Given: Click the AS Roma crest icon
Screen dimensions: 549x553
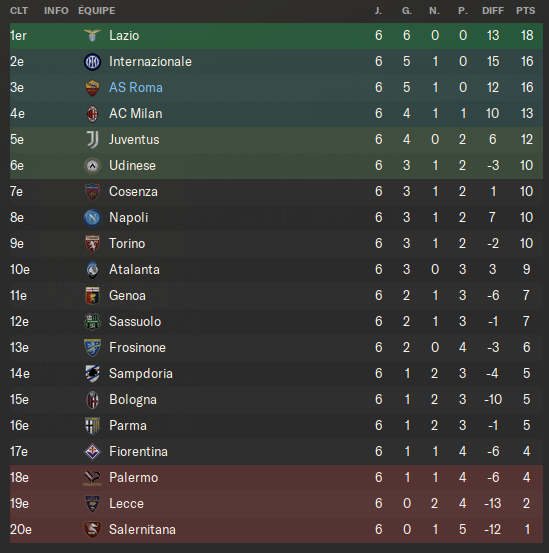Looking at the screenshot, I should tap(92, 88).
